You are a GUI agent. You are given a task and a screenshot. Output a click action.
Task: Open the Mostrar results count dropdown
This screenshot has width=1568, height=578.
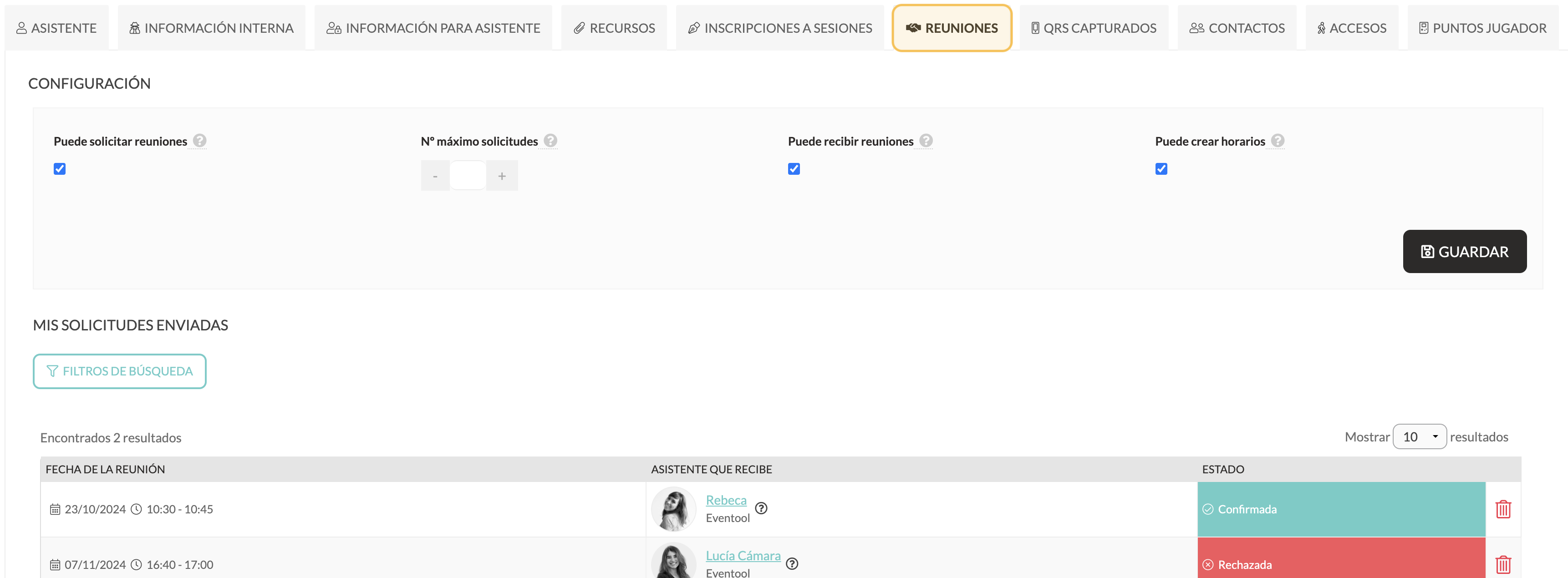pos(1420,437)
